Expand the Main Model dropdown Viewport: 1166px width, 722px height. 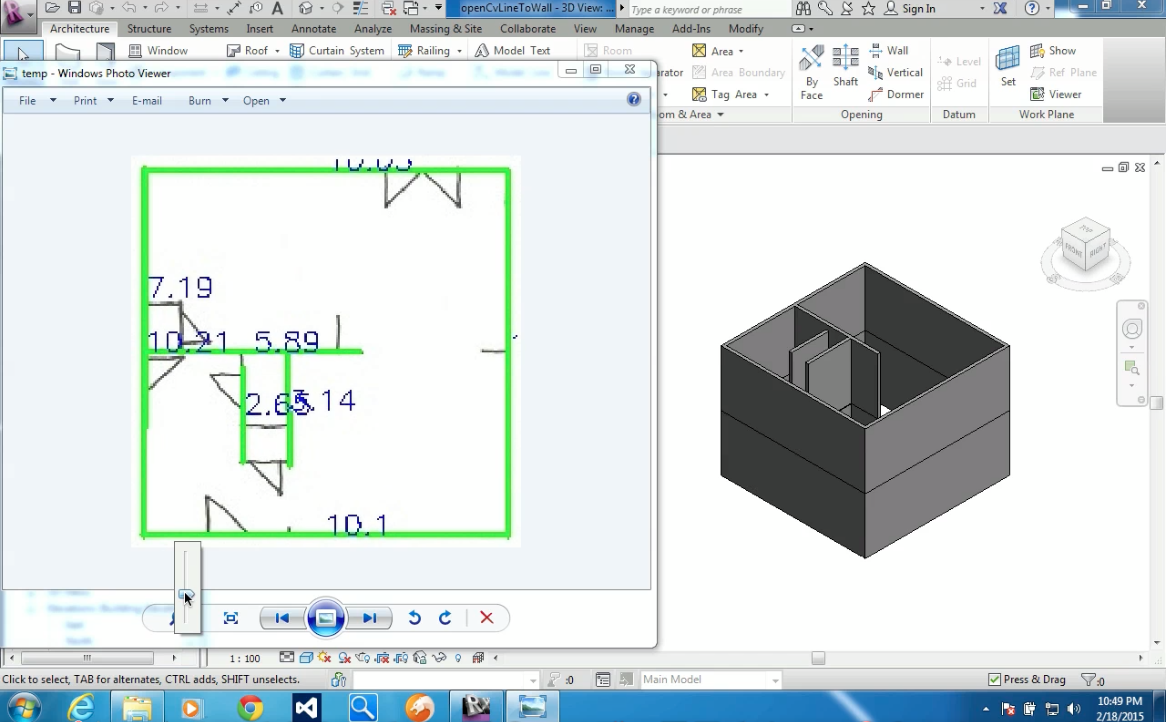pos(774,679)
